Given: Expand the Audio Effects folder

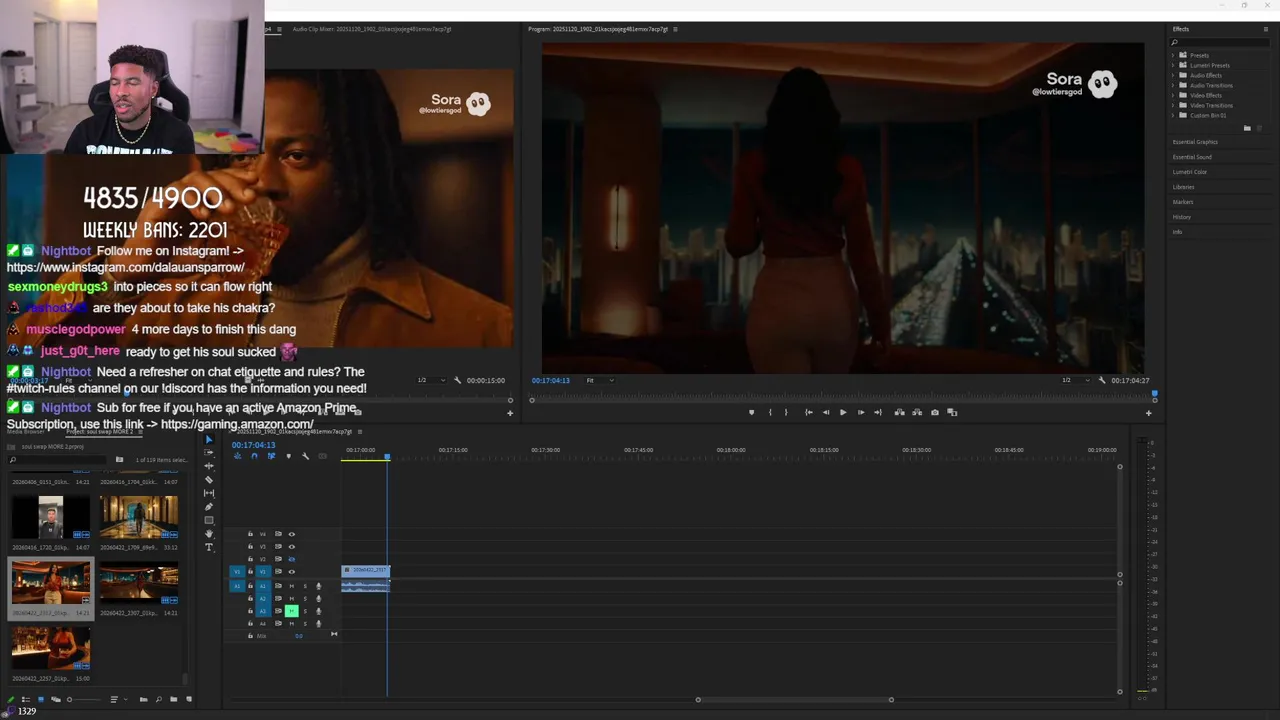Looking at the screenshot, I should 1174,75.
